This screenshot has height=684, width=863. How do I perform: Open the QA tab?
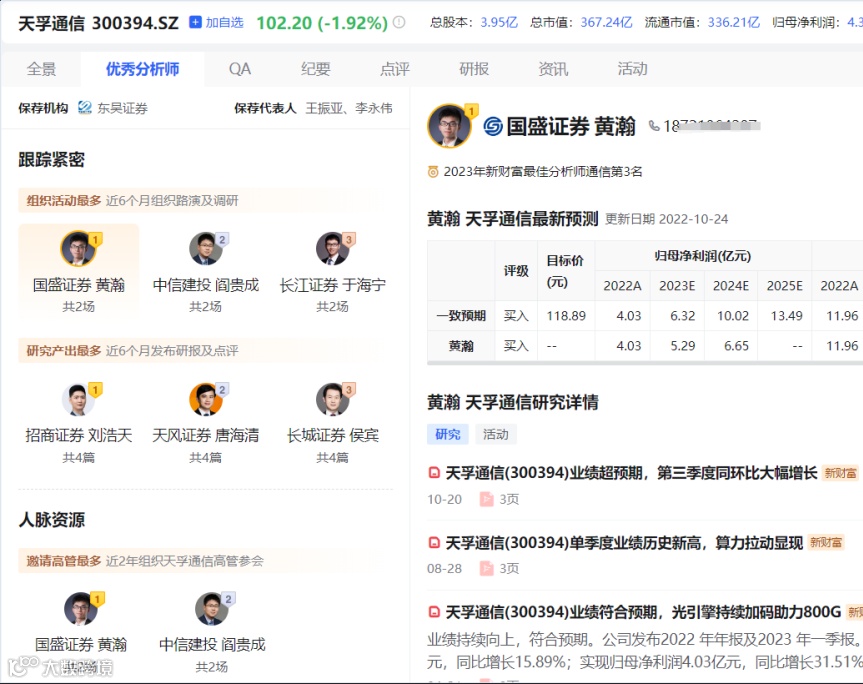point(240,69)
